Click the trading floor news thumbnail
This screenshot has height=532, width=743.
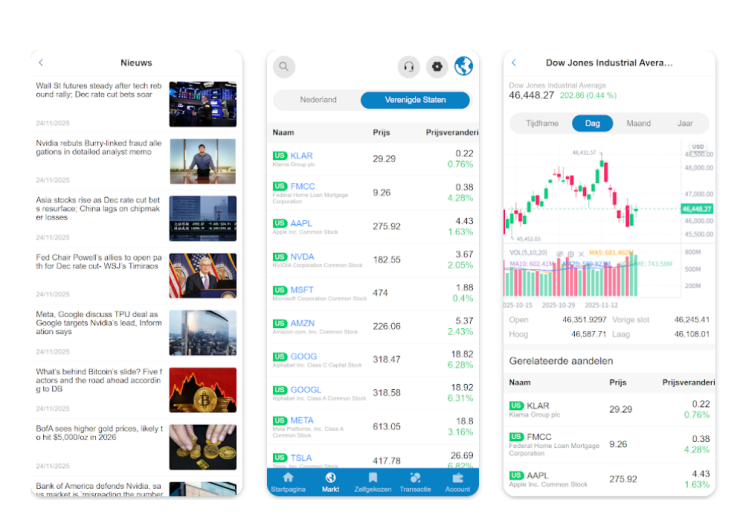(x=203, y=104)
